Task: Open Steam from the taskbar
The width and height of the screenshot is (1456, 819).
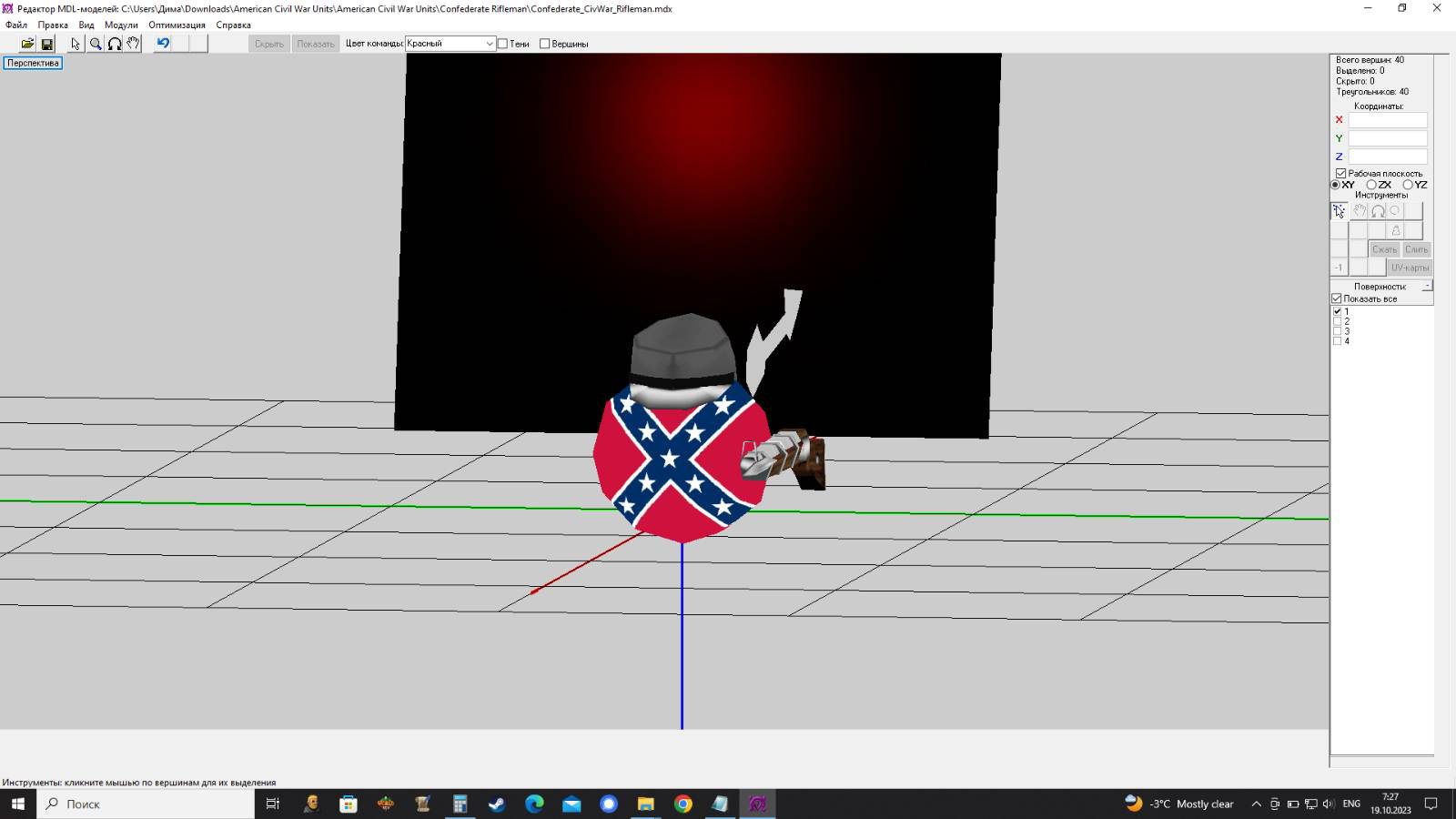Action: click(x=497, y=804)
